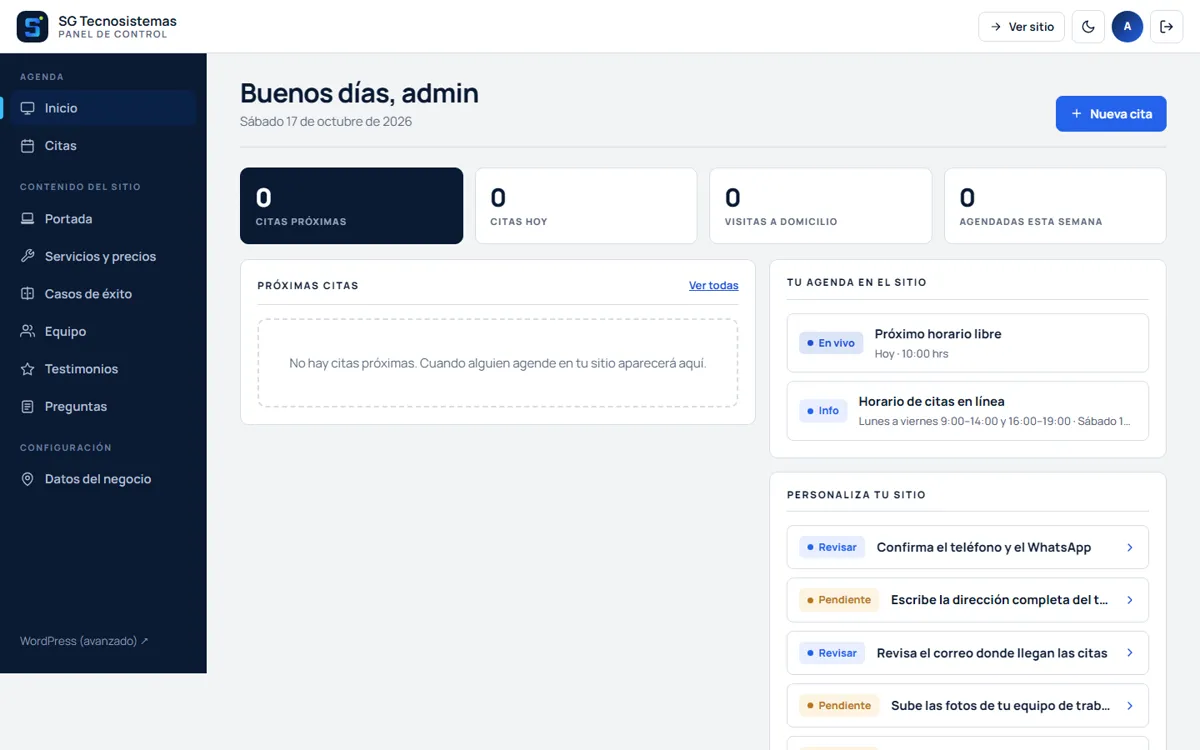This screenshot has height=750, width=1200.
Task: Click the star icon beside Testimonios
Action: click(28, 369)
